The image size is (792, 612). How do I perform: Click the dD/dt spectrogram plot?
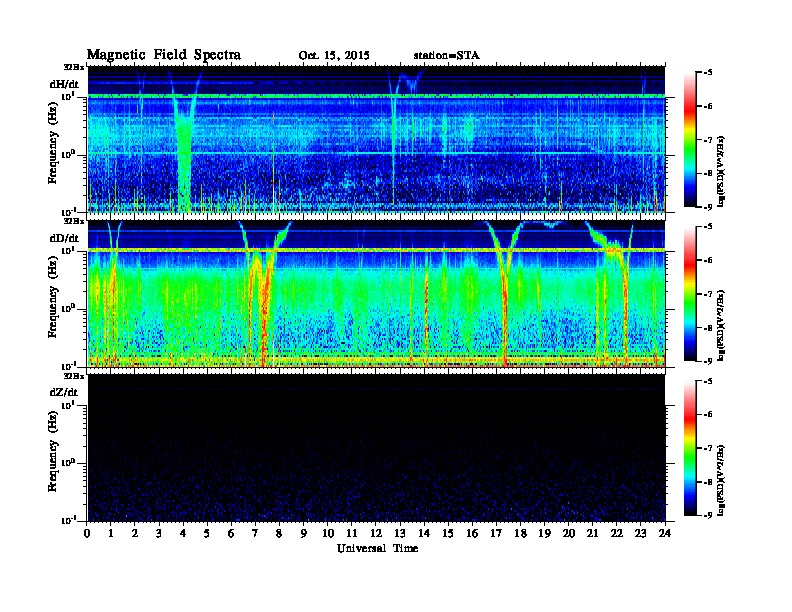[377, 293]
